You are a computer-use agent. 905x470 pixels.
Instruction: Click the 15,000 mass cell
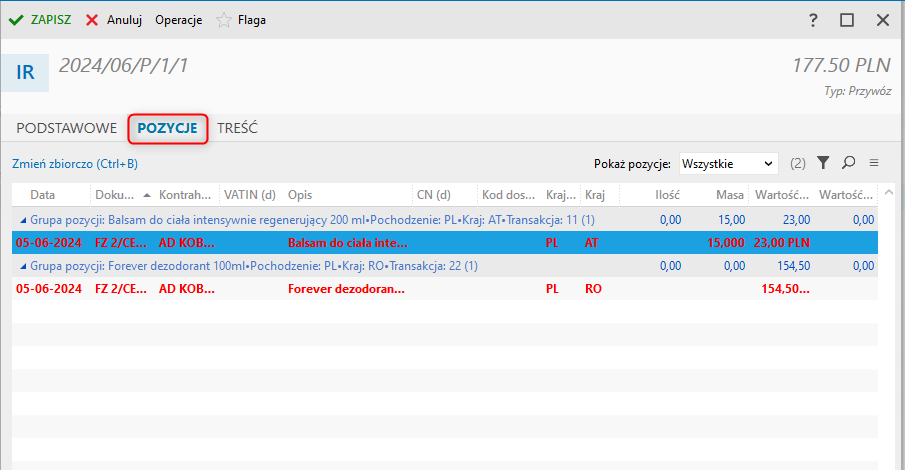(726, 243)
